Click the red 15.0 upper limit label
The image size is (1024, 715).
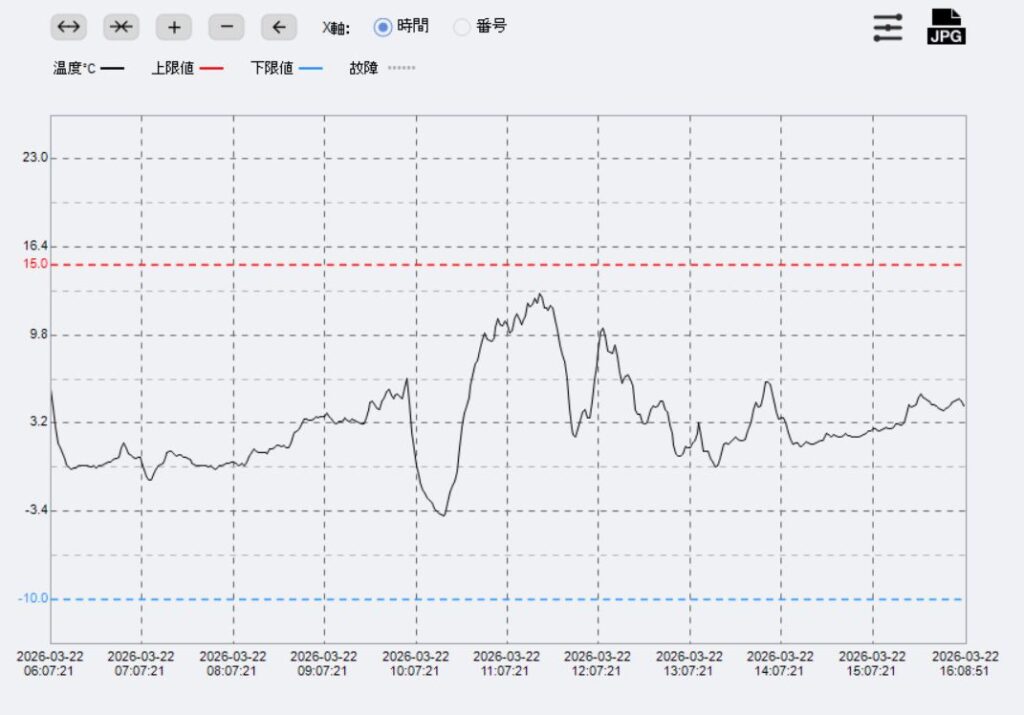[34, 264]
